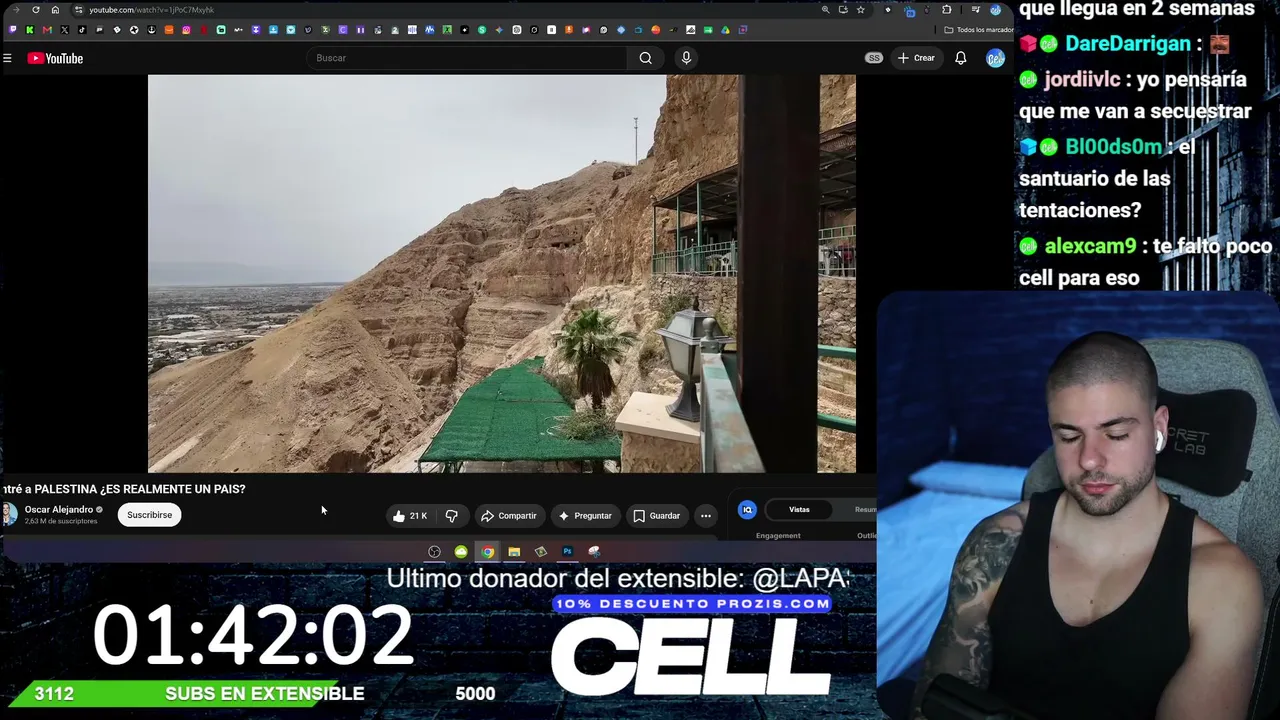1280x720 pixels.
Task: Open YouTube notifications bell
Action: point(960,58)
